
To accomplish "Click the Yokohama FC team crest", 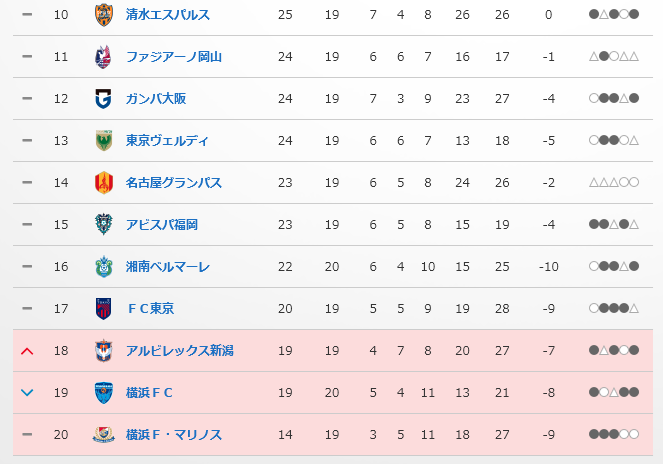I will point(103,392).
